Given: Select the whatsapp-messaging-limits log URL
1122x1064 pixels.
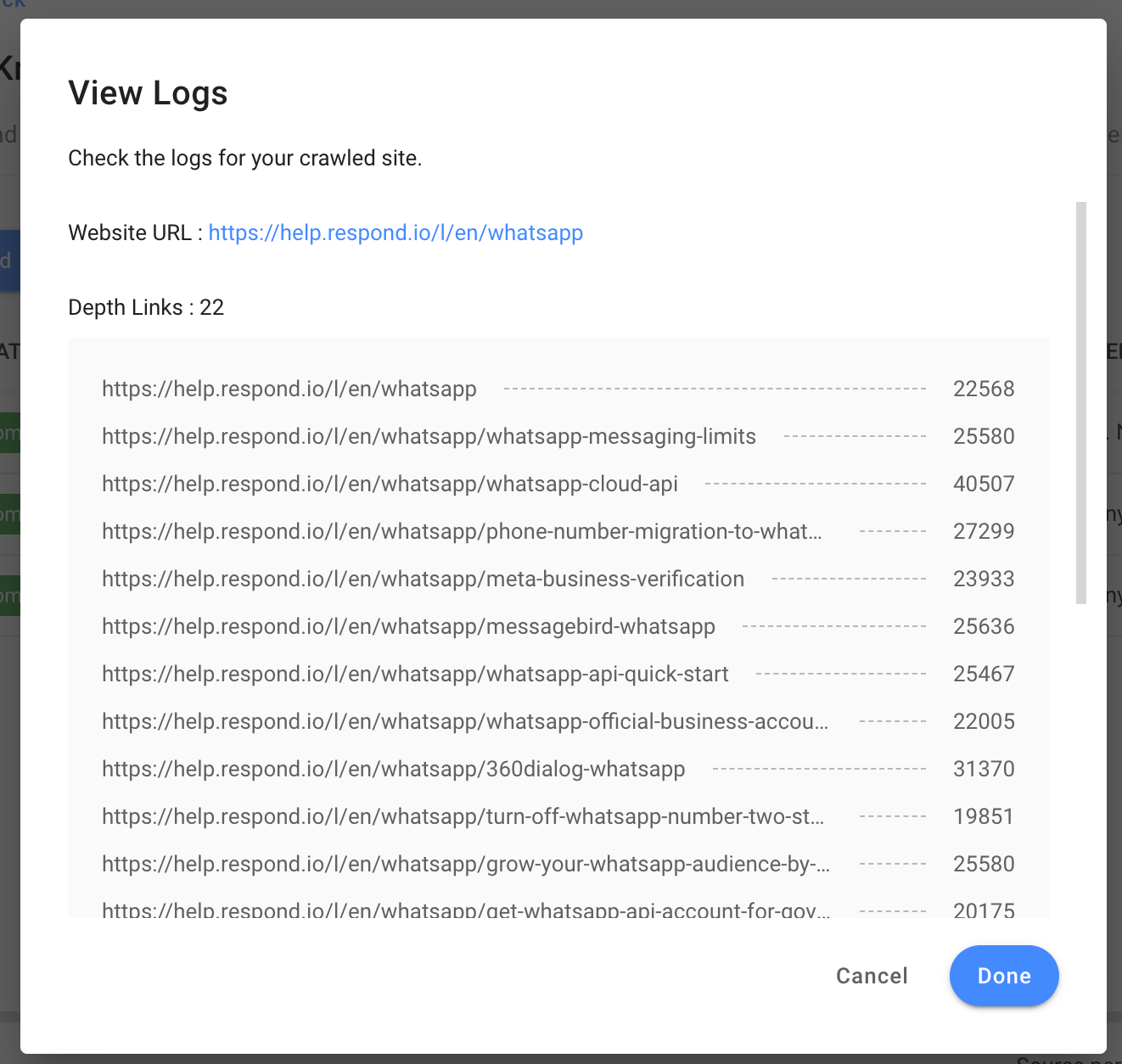Looking at the screenshot, I should click(x=429, y=436).
